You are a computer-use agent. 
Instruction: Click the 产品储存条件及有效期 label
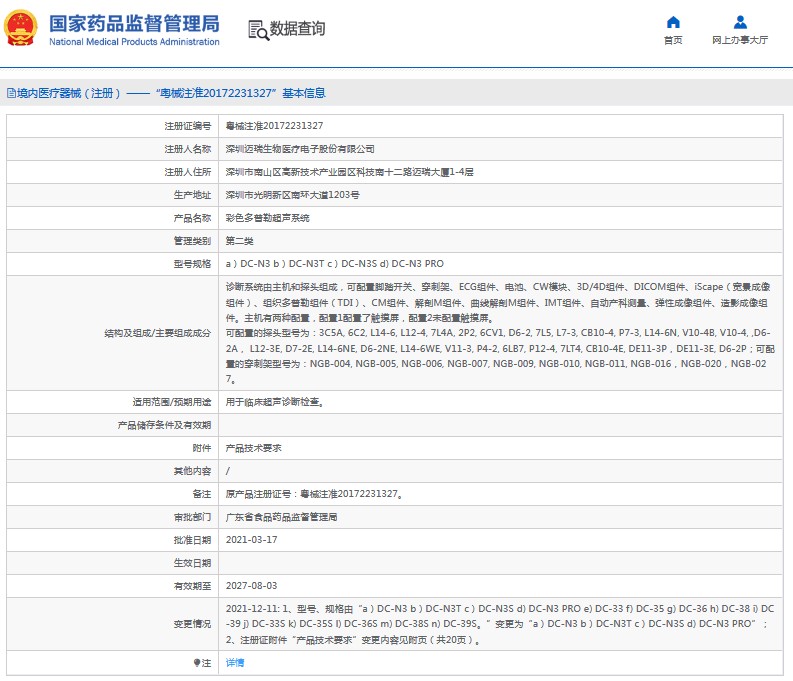[x=164, y=425]
